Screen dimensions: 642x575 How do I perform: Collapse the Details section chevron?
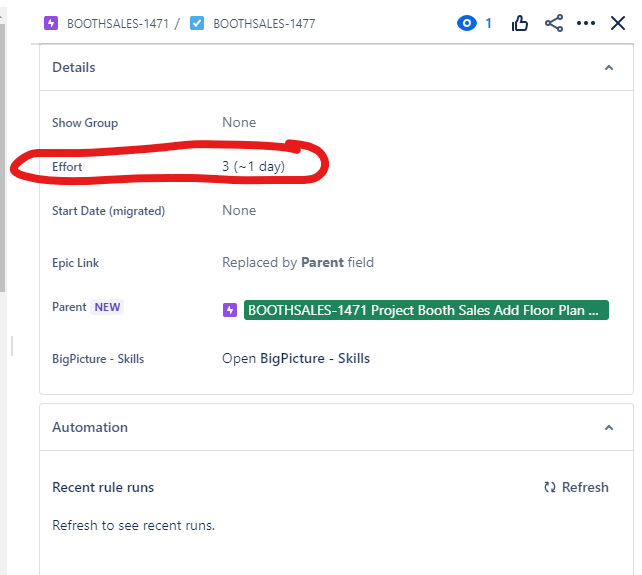click(x=609, y=68)
